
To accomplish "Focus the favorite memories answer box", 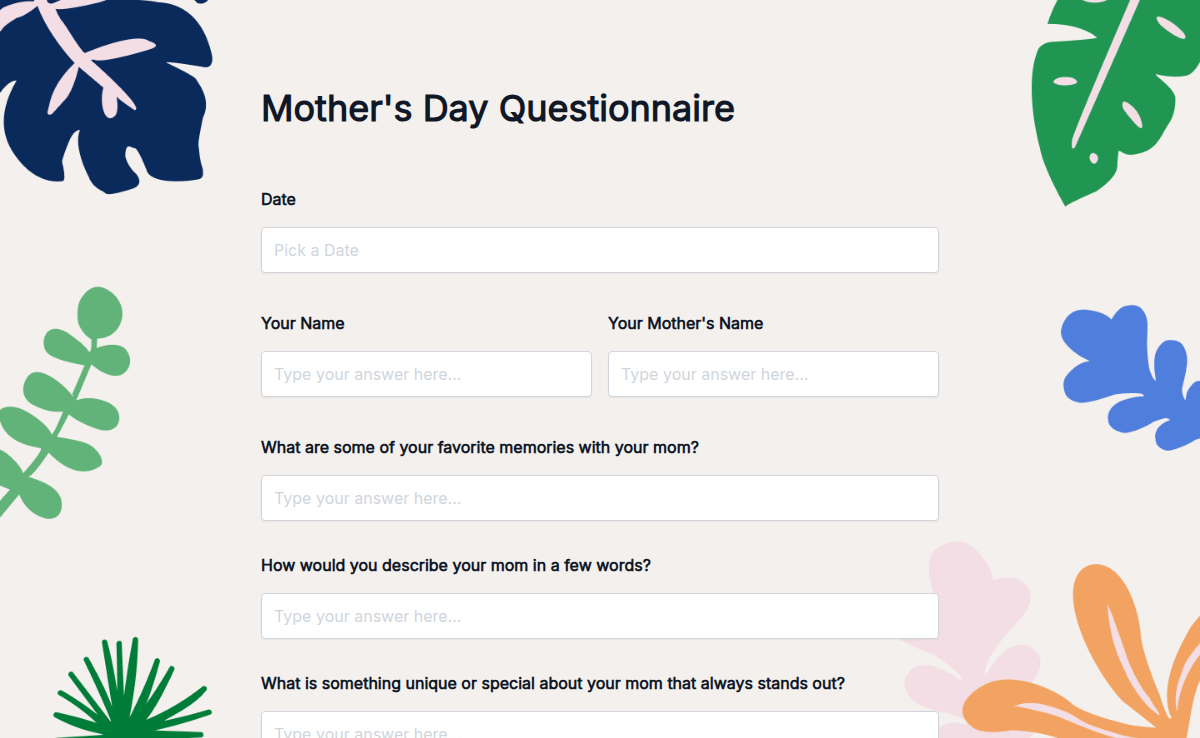I will [599, 497].
